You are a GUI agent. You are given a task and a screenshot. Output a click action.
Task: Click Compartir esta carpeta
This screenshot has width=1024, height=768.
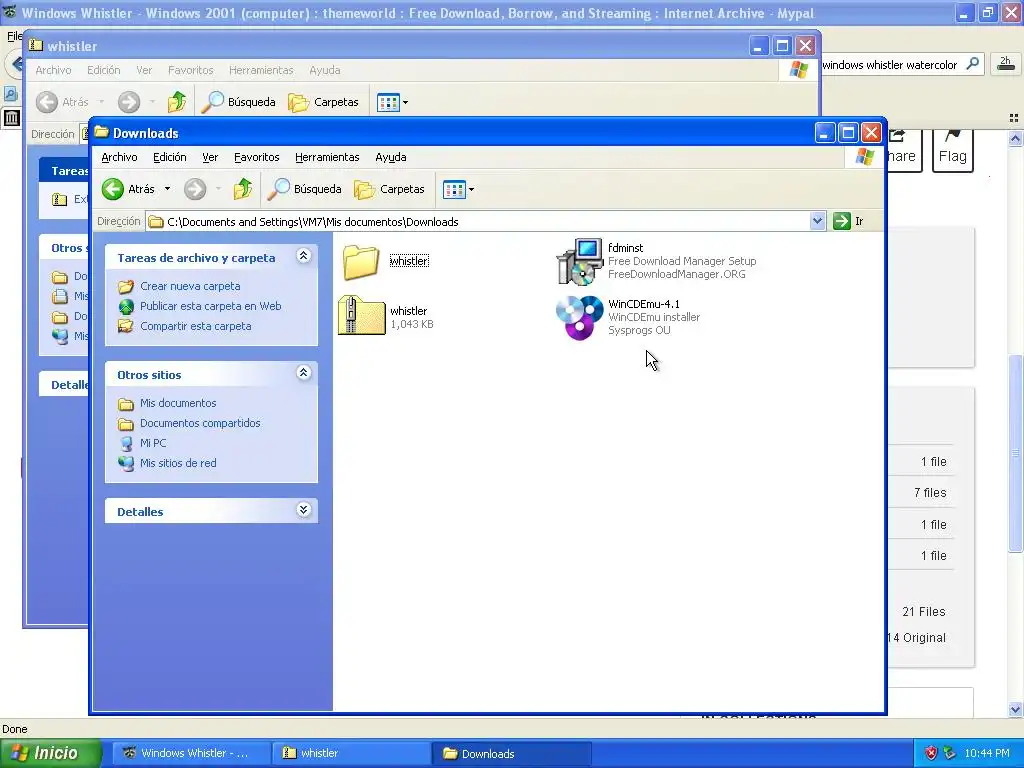(x=195, y=326)
